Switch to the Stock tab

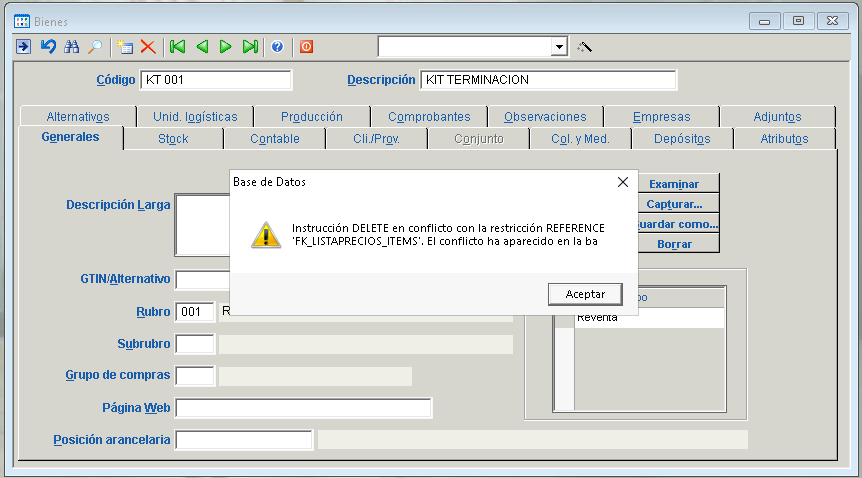pos(173,139)
